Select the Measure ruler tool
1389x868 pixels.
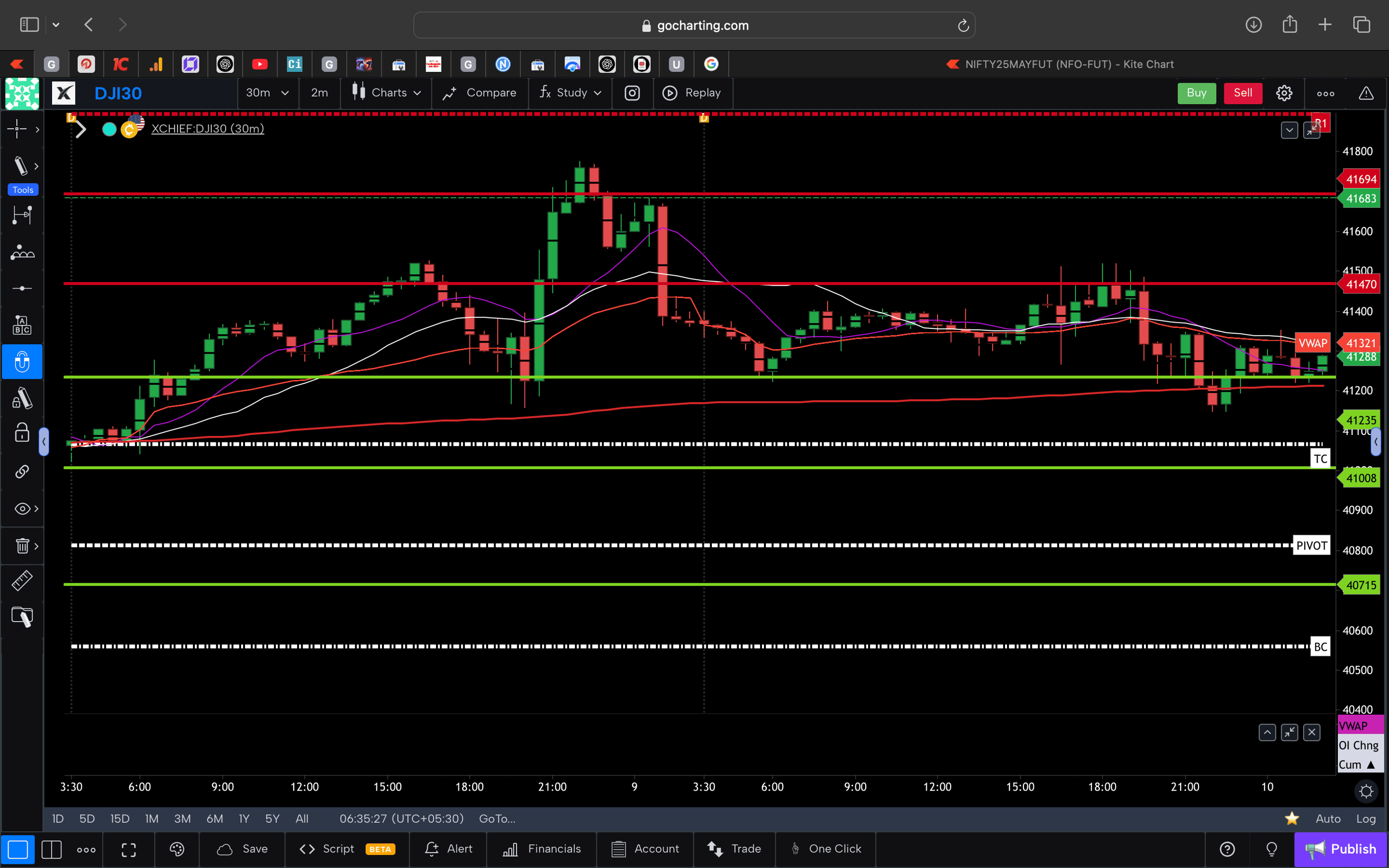pos(22,580)
